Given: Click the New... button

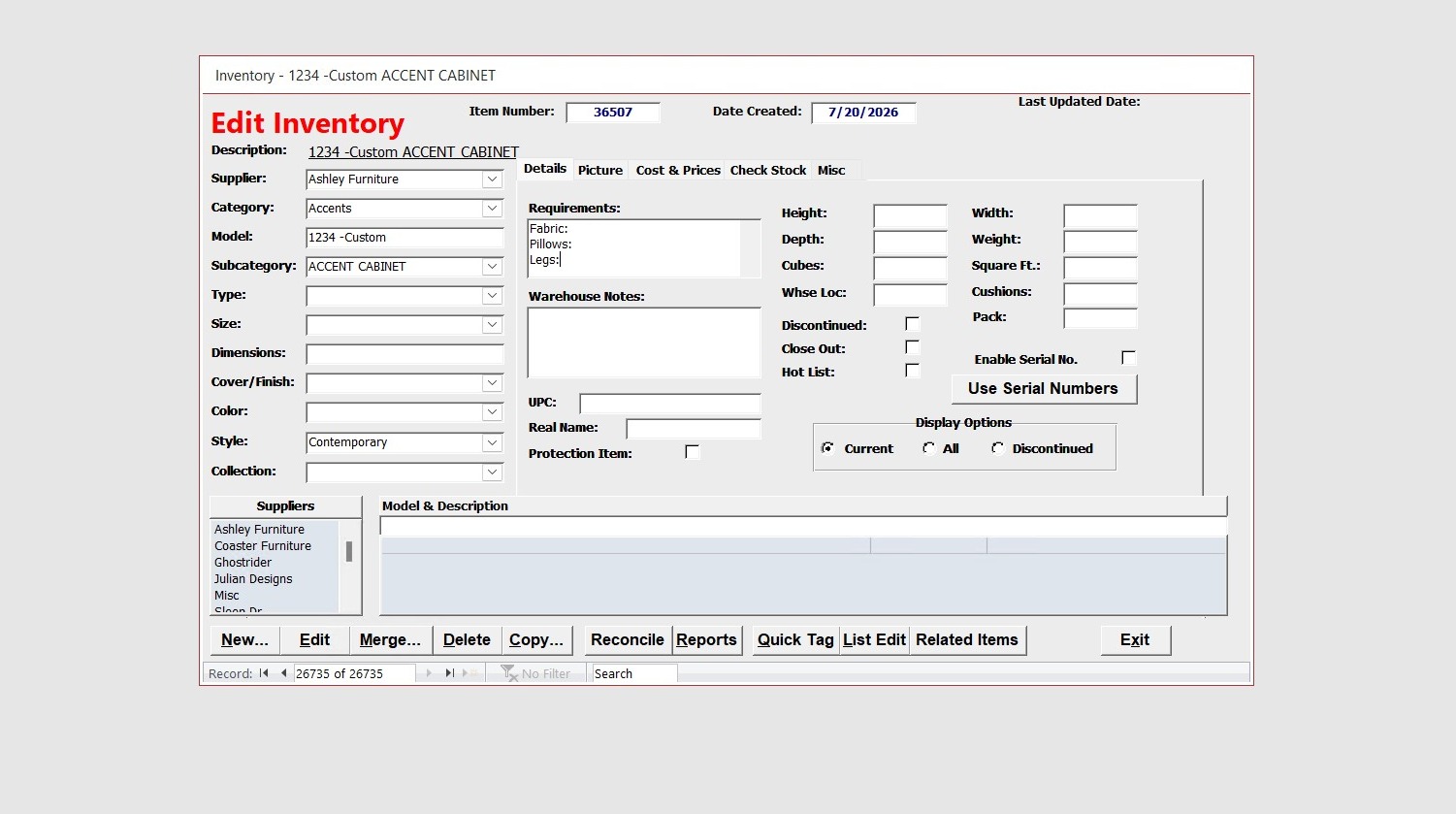Looking at the screenshot, I should 244,640.
